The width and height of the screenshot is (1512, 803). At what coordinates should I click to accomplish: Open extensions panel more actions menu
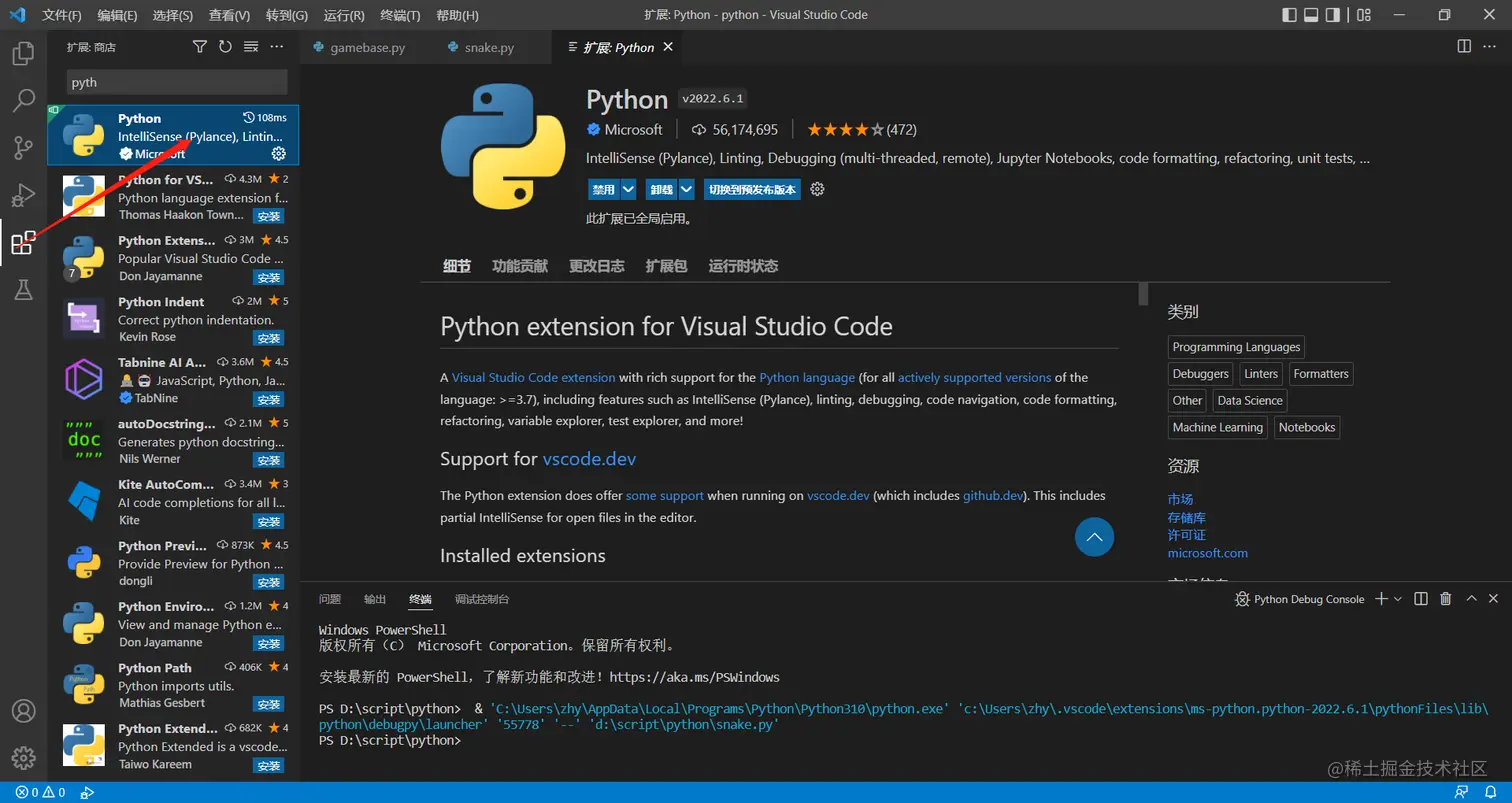pos(277,47)
